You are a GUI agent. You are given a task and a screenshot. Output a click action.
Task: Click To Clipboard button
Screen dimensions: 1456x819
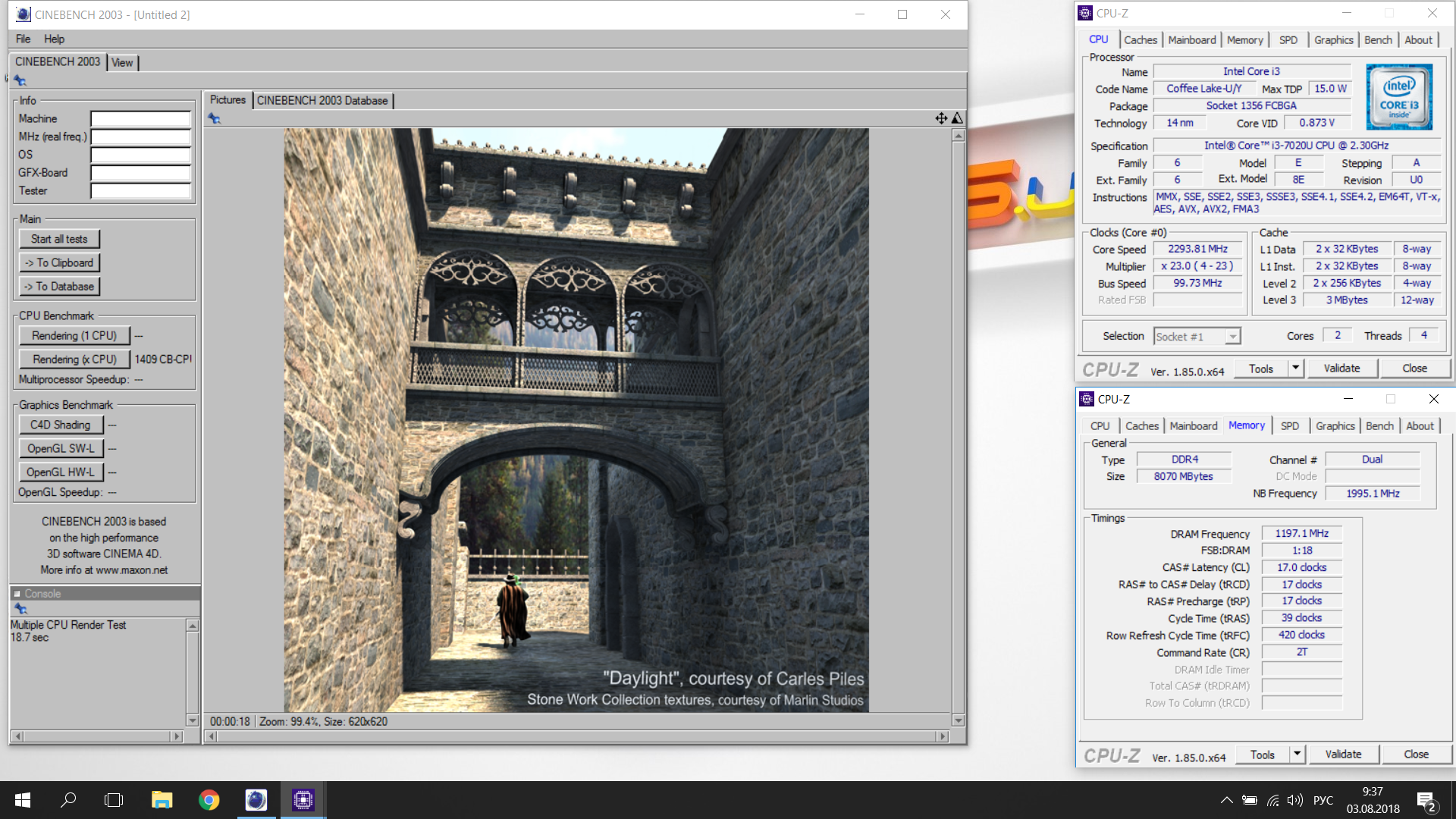[x=59, y=262]
